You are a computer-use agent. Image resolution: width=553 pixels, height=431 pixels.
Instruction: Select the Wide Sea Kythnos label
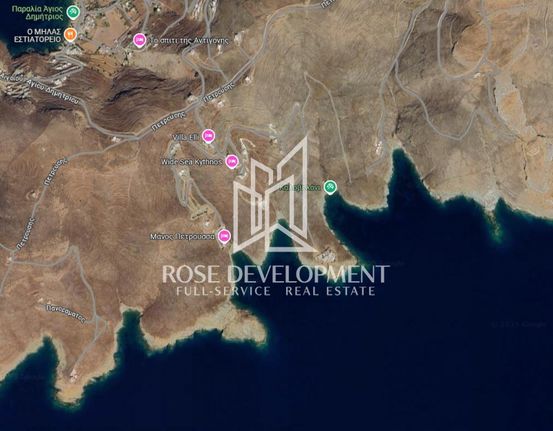(192, 162)
